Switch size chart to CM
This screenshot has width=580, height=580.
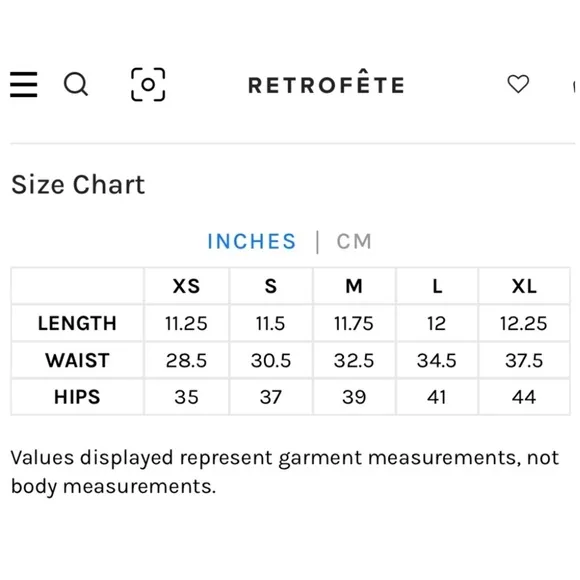click(354, 242)
